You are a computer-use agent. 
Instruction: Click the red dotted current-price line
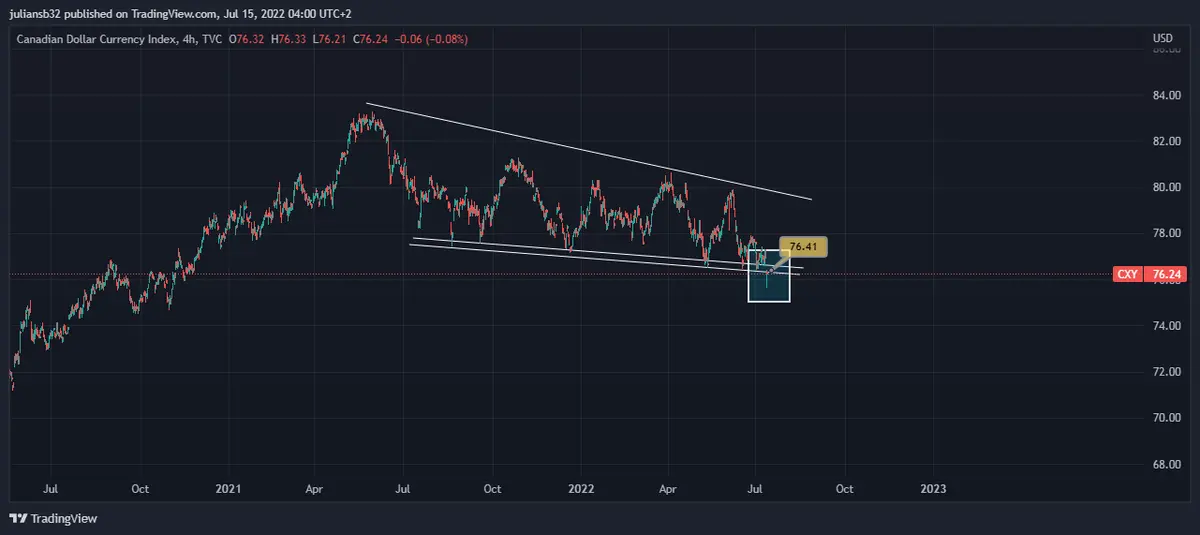tap(300, 273)
